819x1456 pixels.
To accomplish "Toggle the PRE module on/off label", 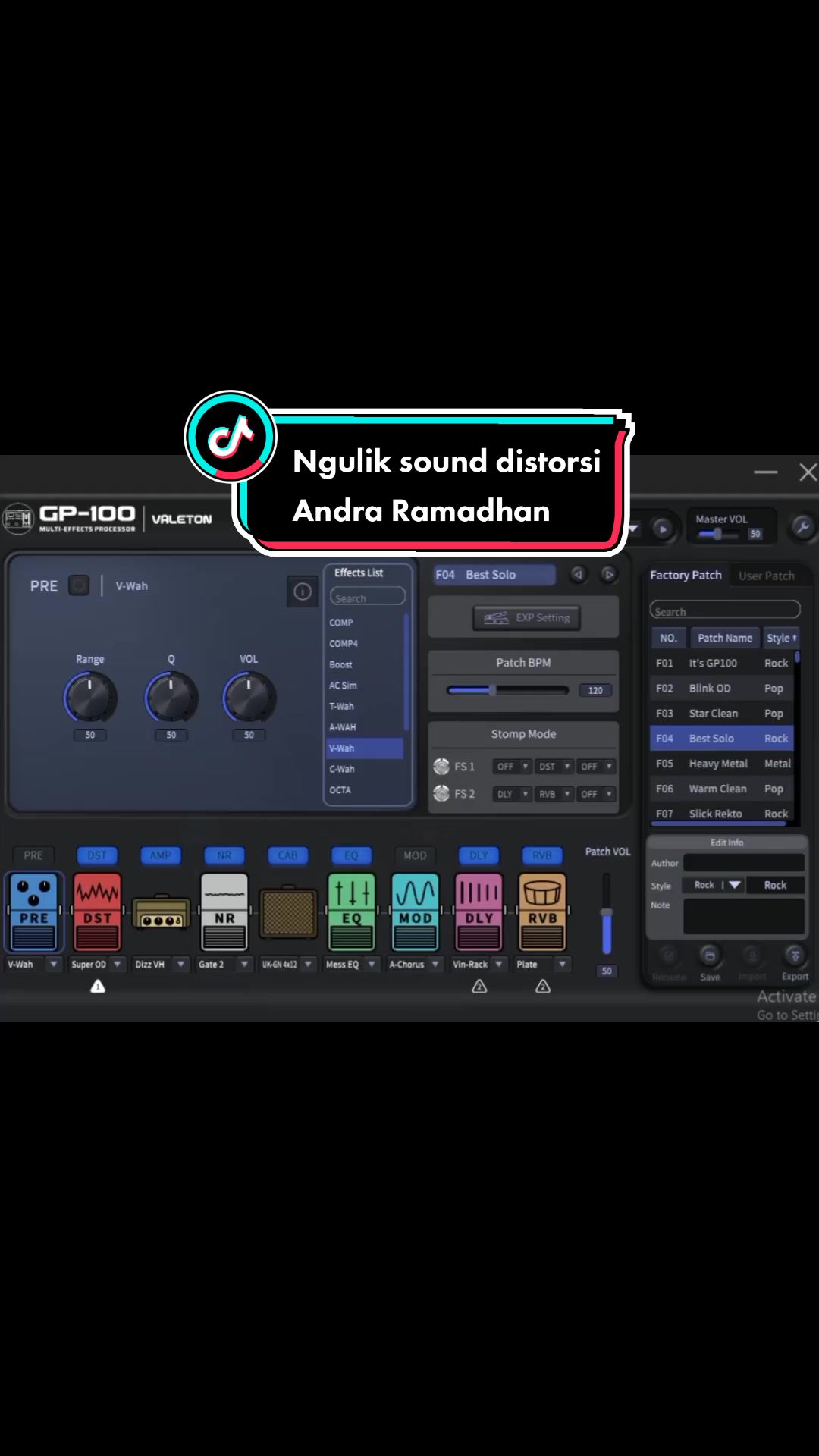I will click(x=33, y=855).
